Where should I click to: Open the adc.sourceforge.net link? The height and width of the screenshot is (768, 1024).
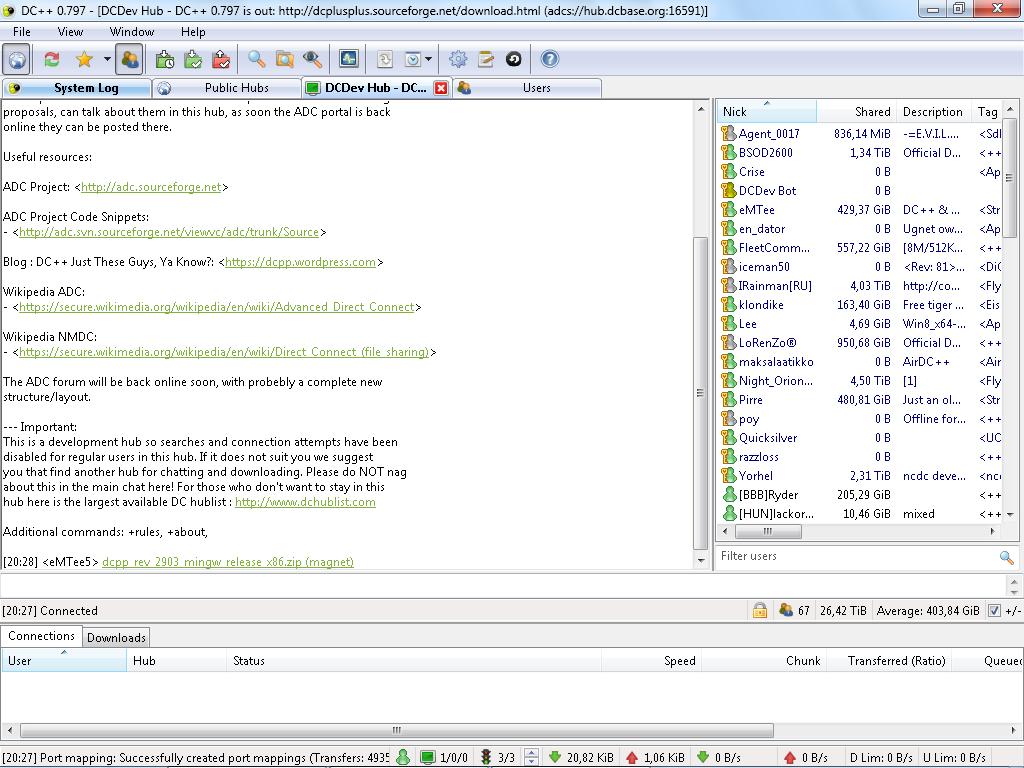(151, 187)
